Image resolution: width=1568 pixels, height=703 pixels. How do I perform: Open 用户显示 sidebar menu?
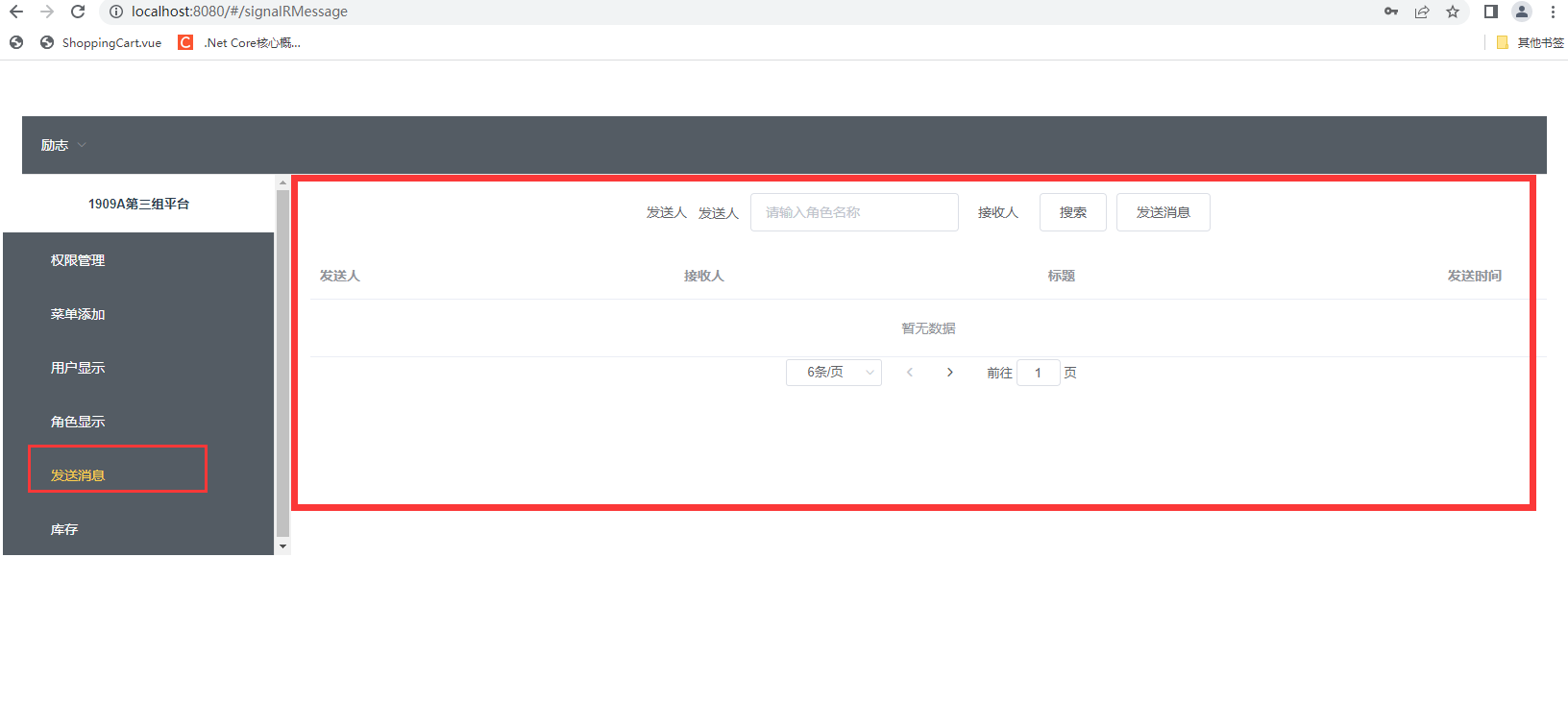point(138,368)
